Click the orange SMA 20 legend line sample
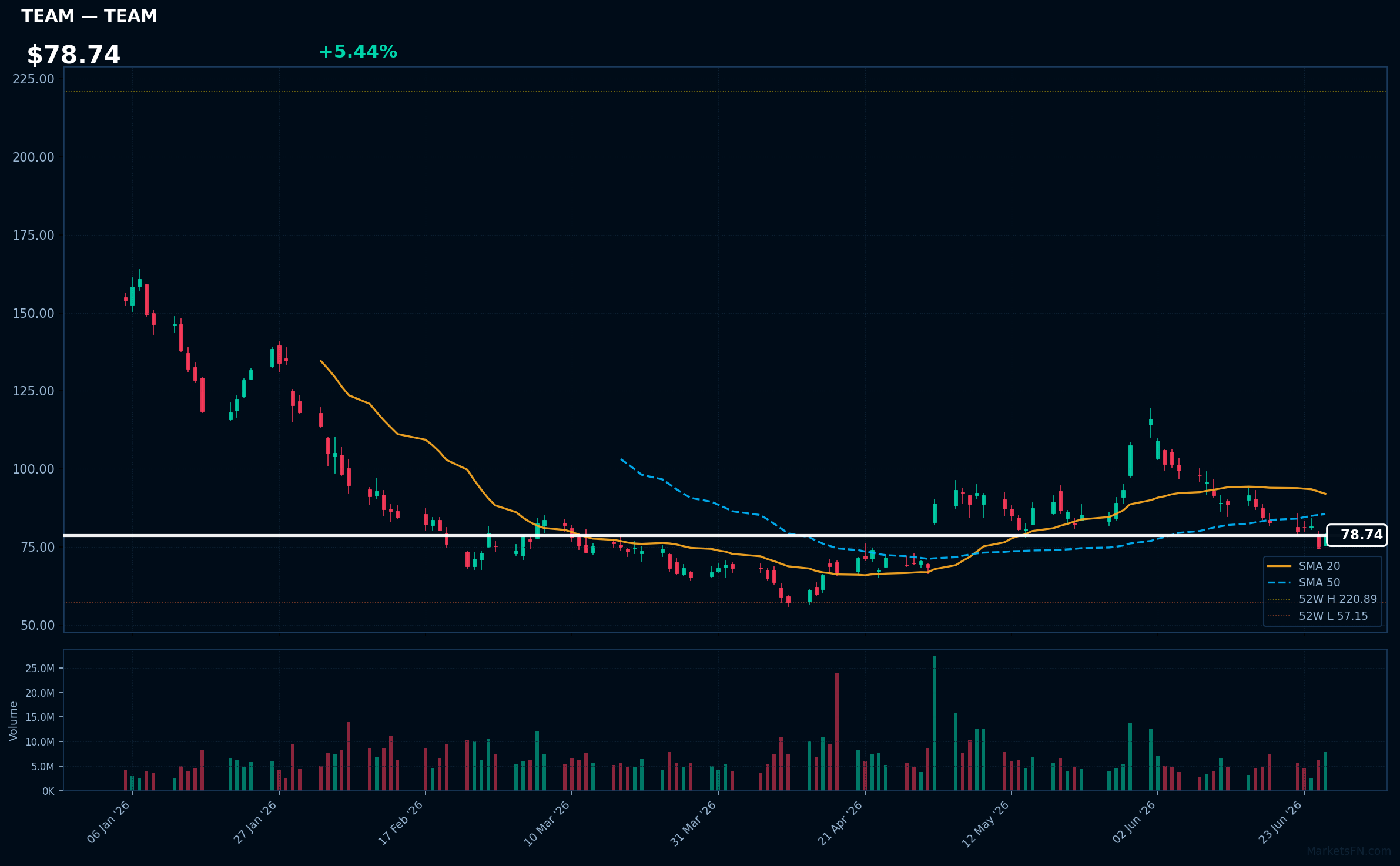The image size is (1400, 866). click(x=1280, y=566)
